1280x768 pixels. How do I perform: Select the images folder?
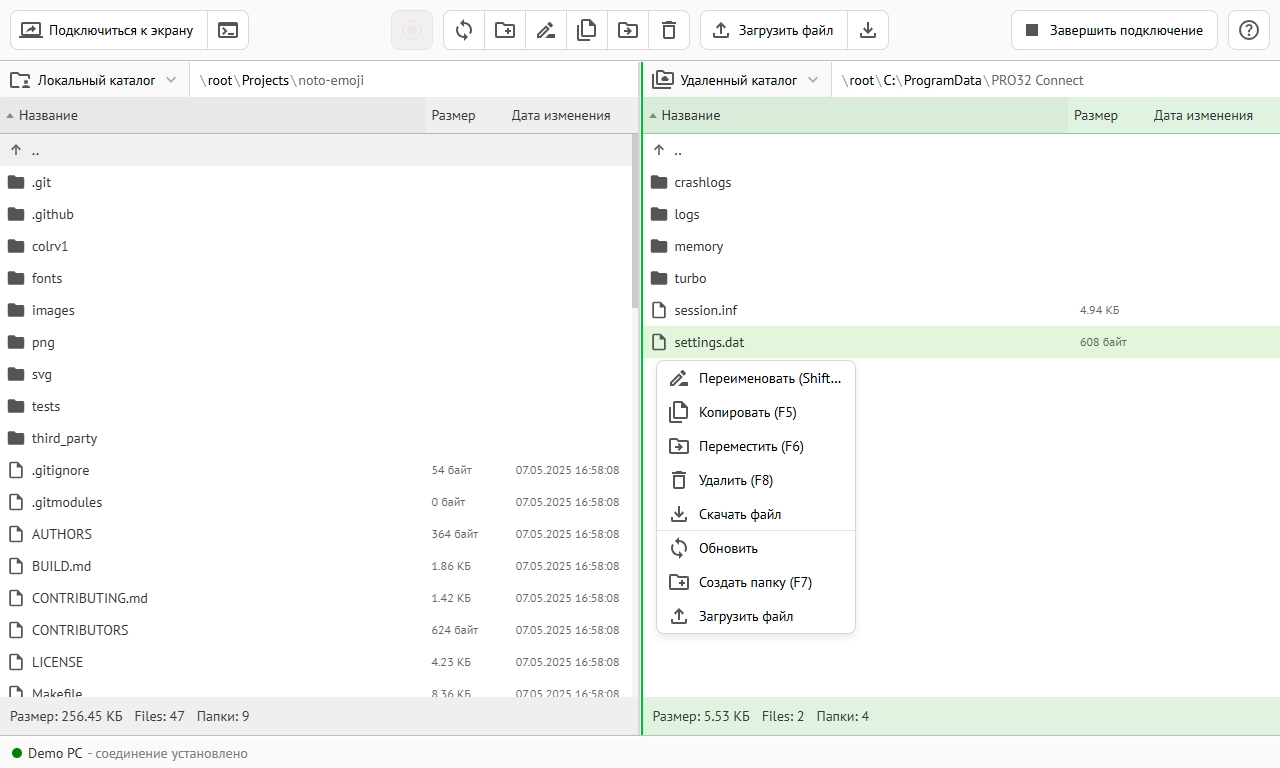click(316, 310)
